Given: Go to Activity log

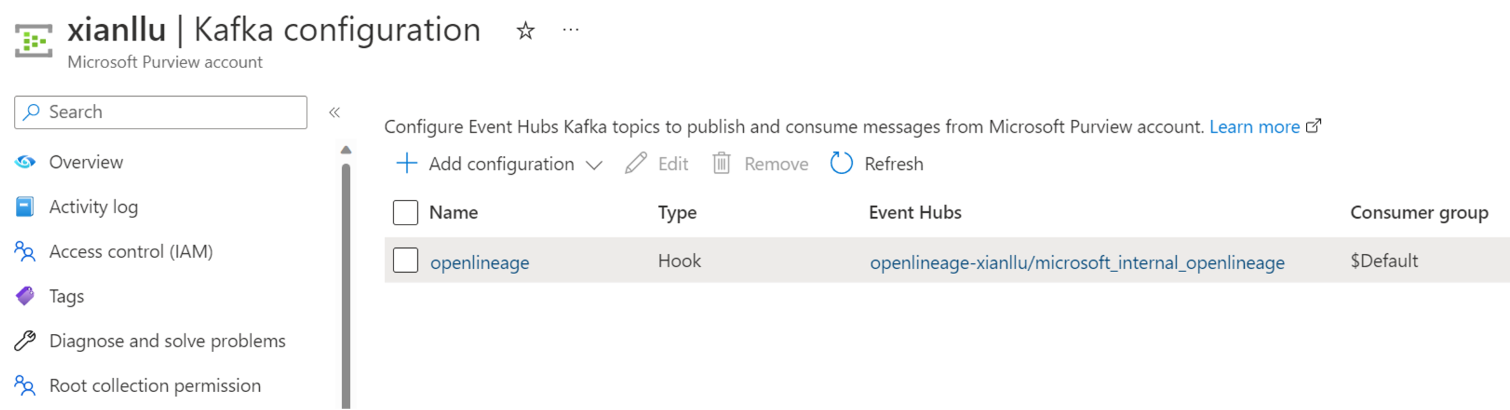Looking at the screenshot, I should click(x=93, y=207).
